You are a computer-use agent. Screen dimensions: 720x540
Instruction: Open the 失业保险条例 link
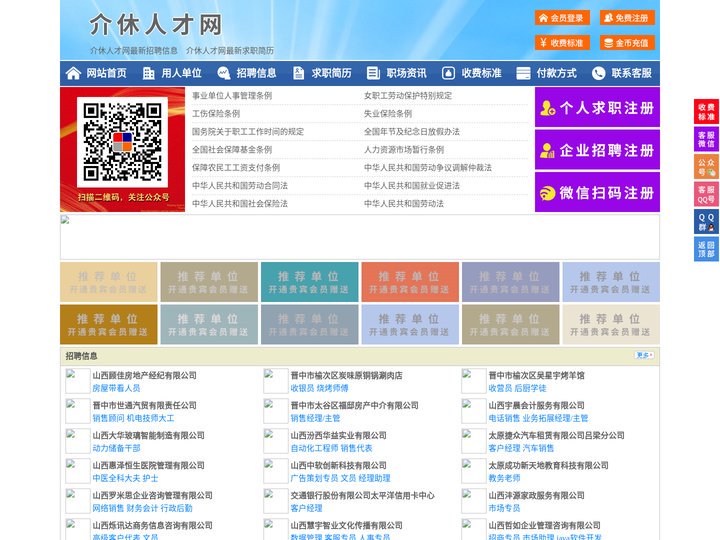click(388, 113)
